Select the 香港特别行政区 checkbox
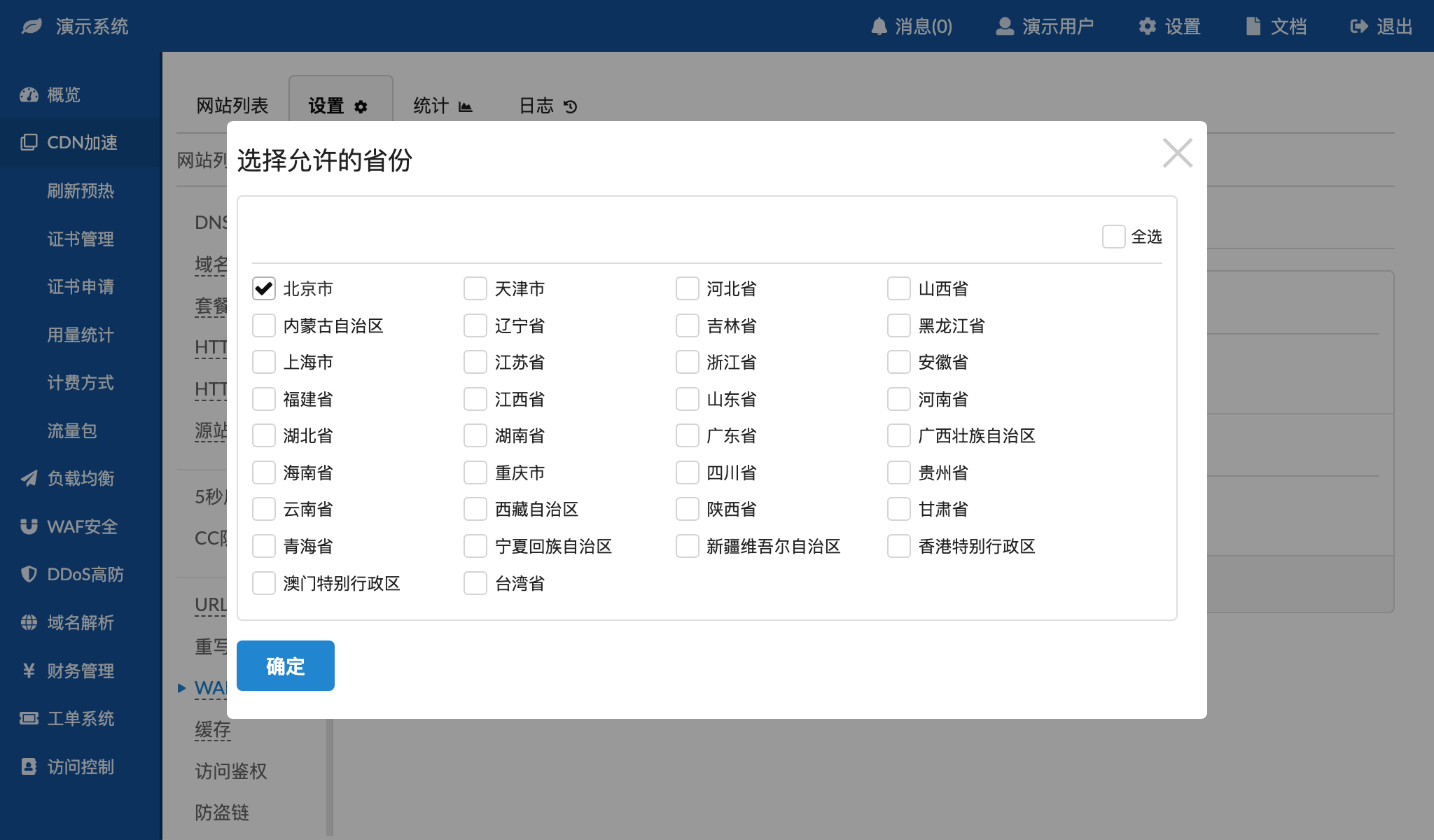The width and height of the screenshot is (1434, 840). (x=899, y=546)
